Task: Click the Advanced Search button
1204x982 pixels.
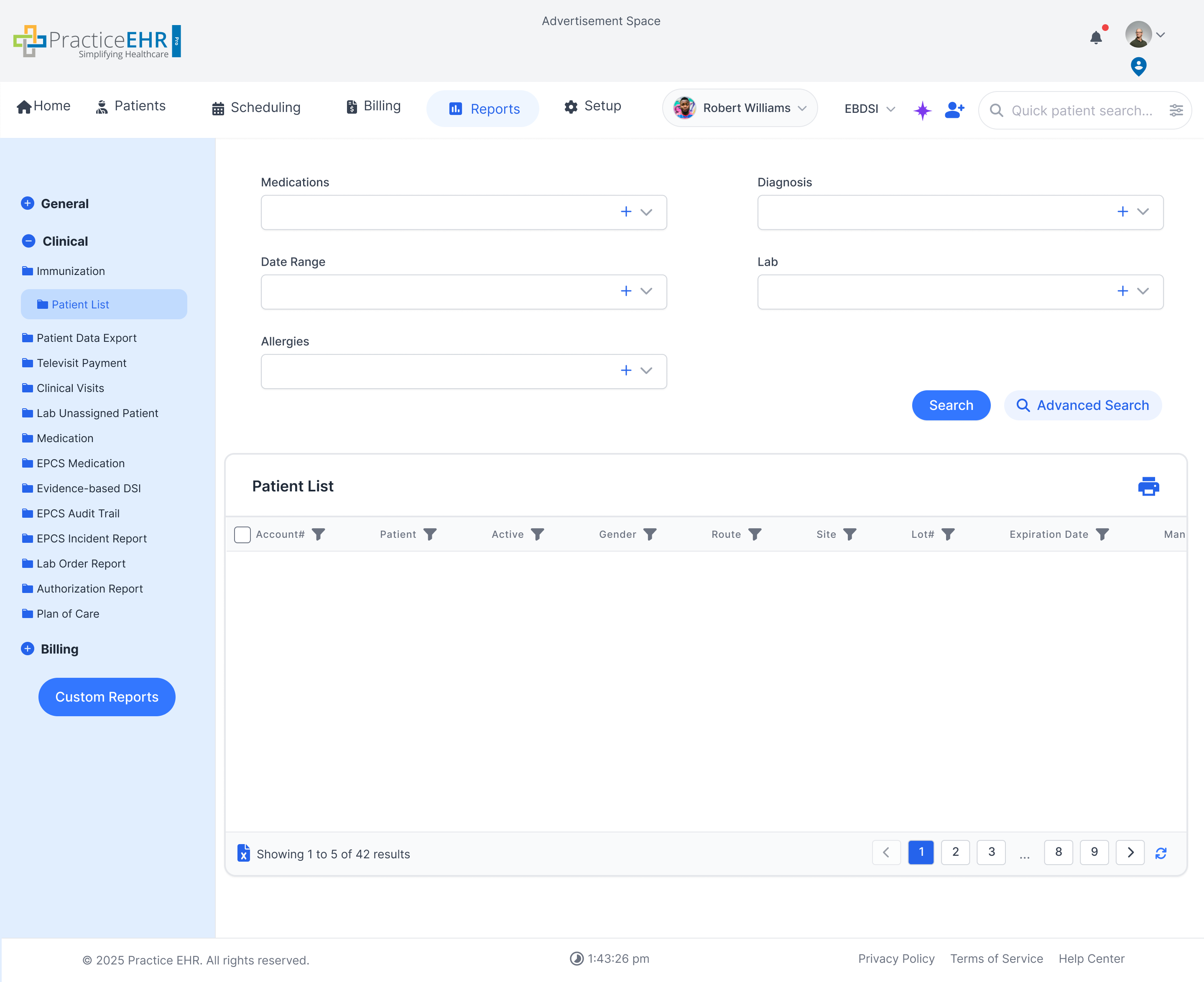Action: [x=1083, y=405]
